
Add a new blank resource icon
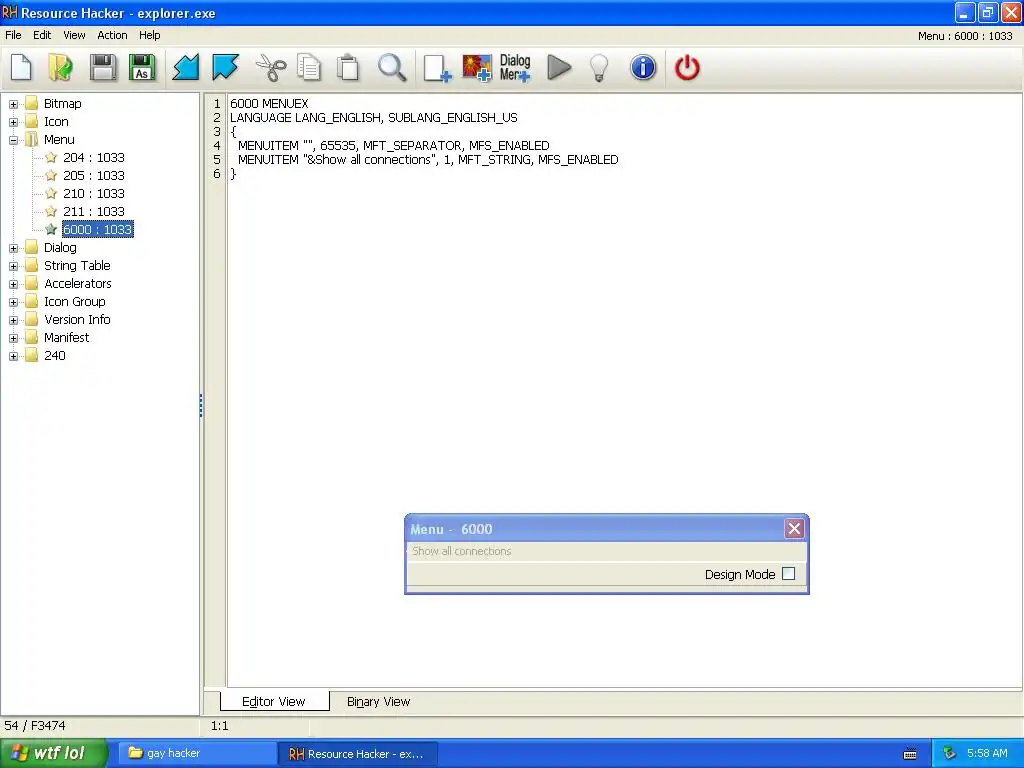pos(437,68)
